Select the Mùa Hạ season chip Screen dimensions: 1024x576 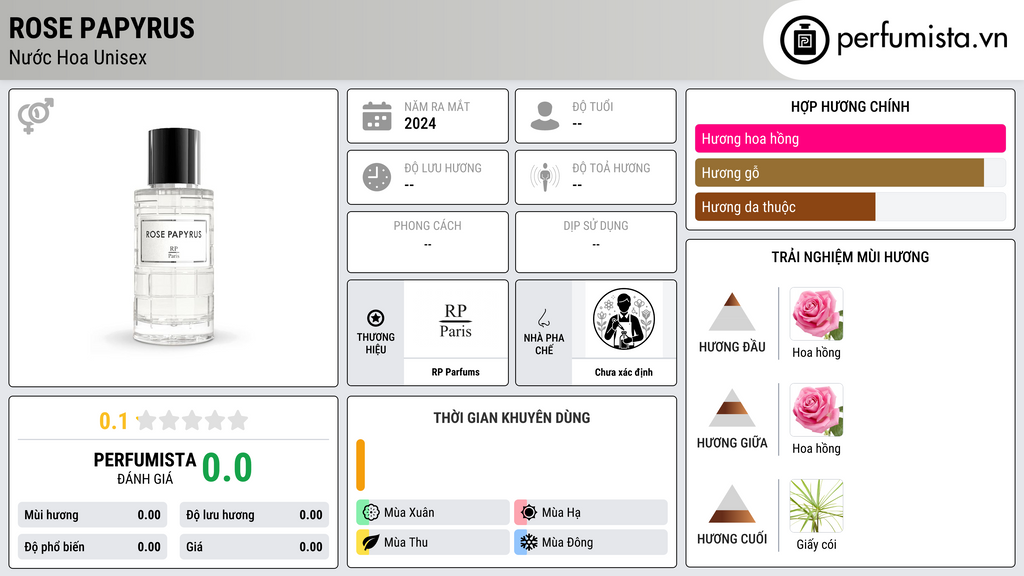click(591, 513)
